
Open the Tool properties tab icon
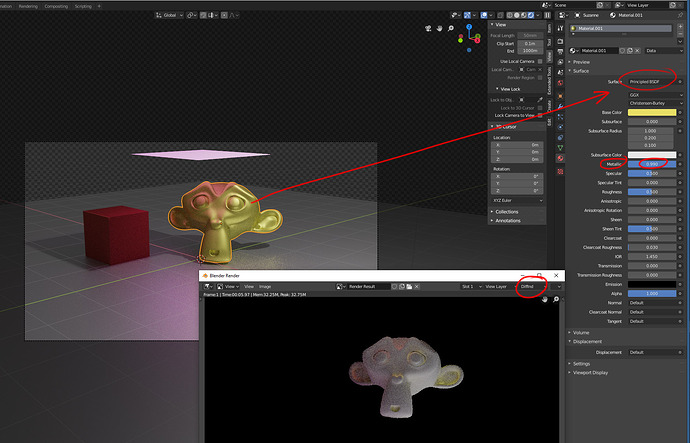(560, 29)
